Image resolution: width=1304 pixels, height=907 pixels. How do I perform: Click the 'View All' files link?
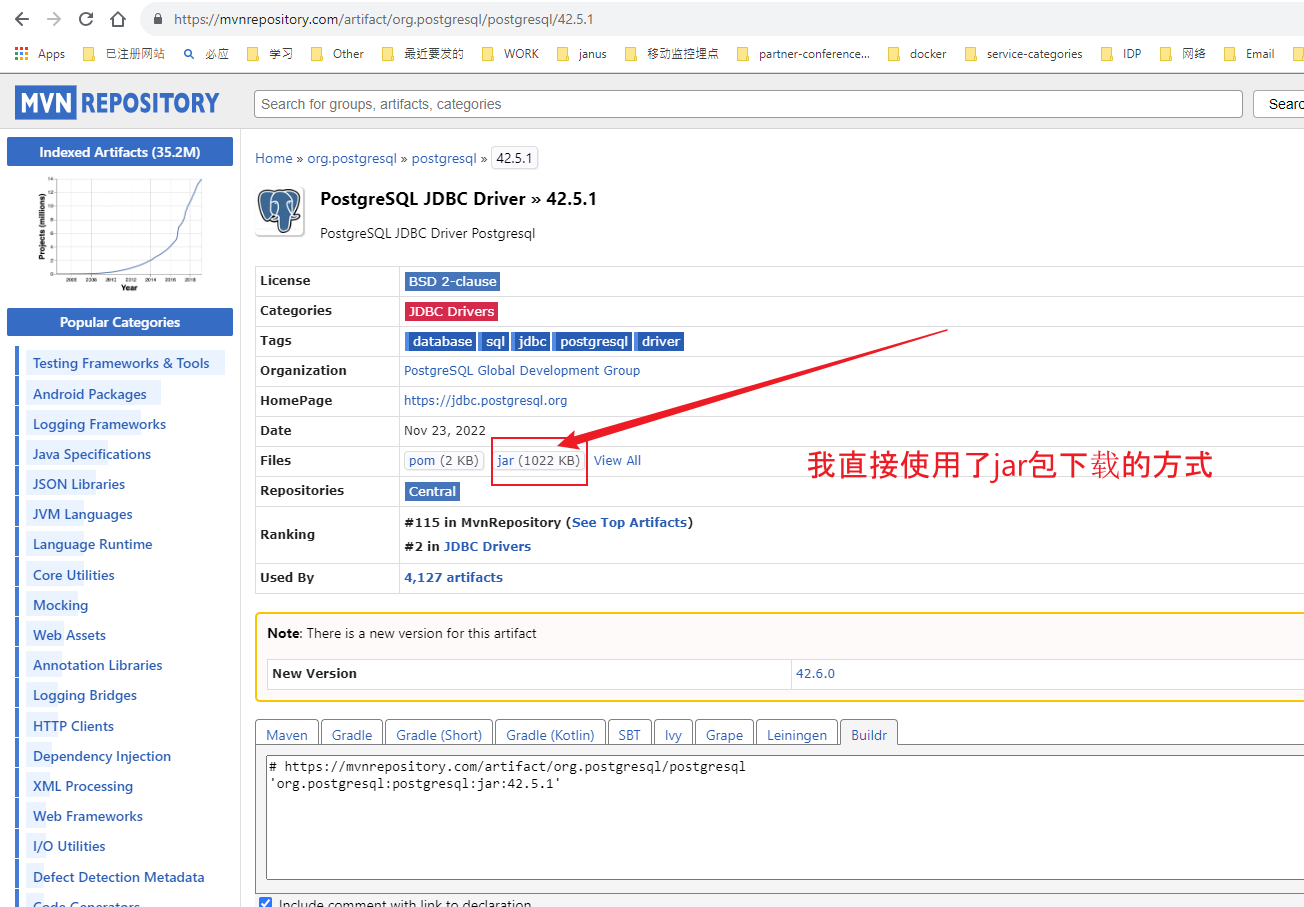click(617, 460)
